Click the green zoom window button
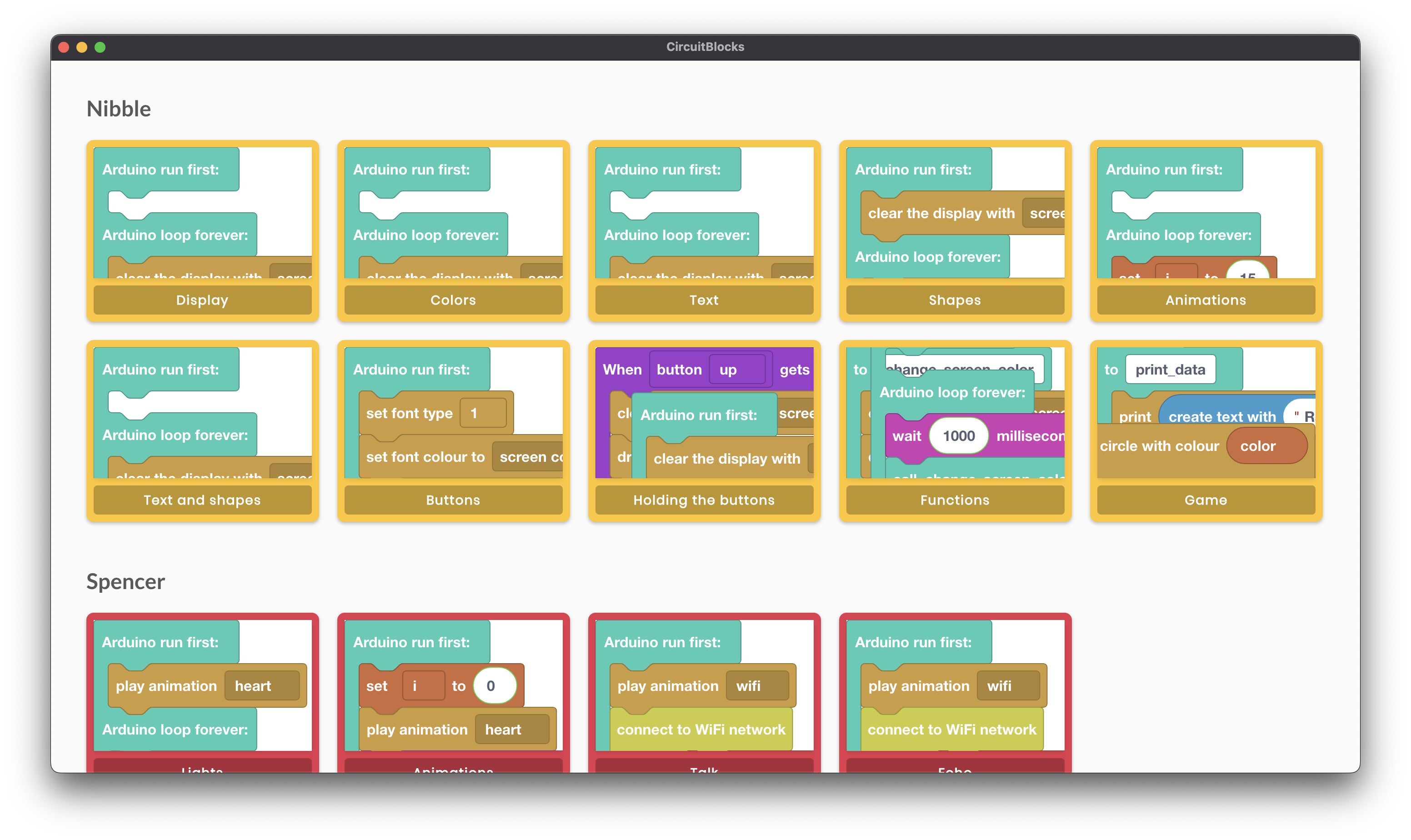Screen dimensions: 1411x840 [x=100, y=47]
